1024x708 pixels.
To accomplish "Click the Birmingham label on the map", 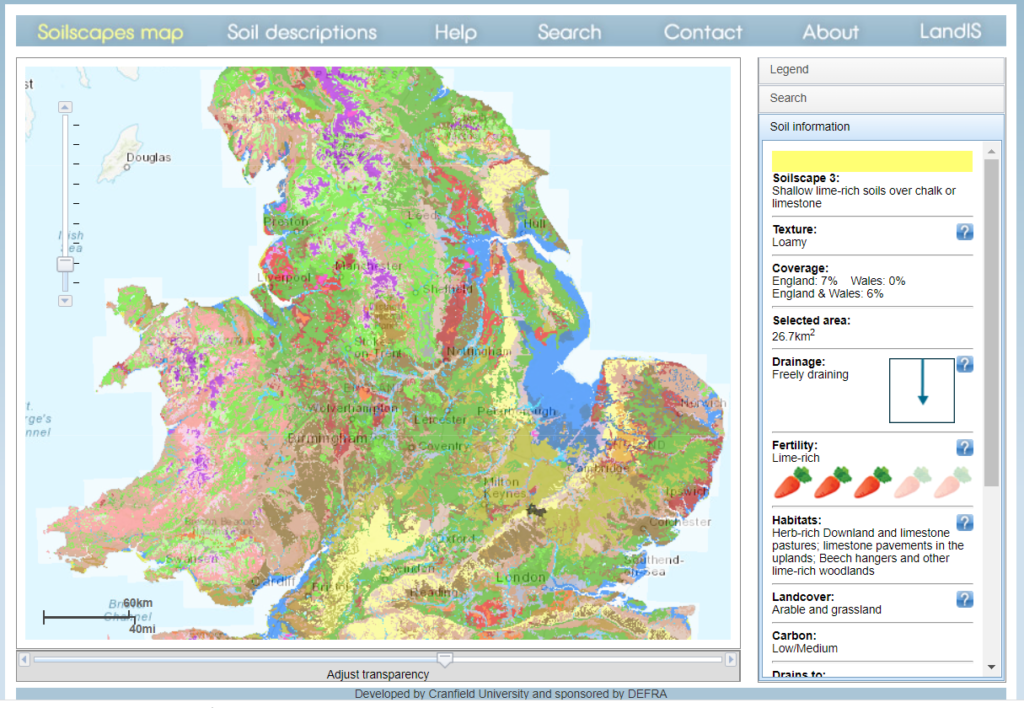I will [327, 438].
